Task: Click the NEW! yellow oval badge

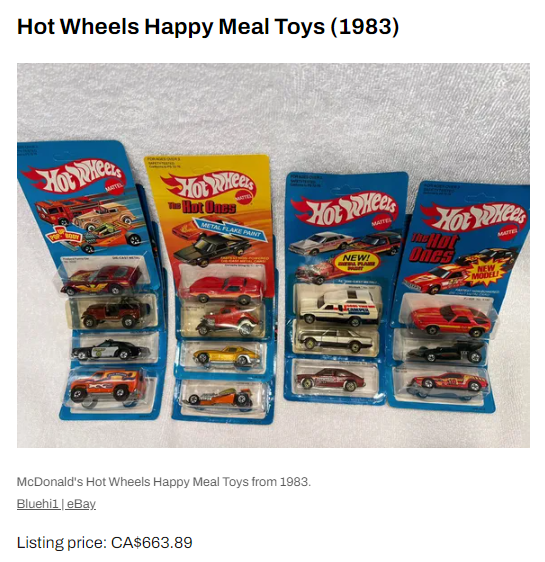Action: pyautogui.click(x=355, y=262)
